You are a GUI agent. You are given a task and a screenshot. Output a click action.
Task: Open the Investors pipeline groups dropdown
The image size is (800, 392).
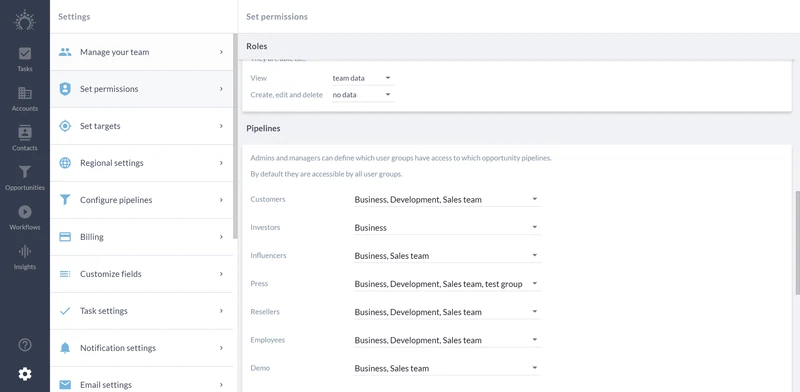(447, 228)
